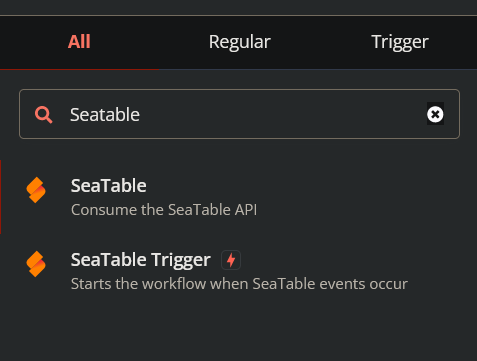Click Starts the workflow when SeaTable events occur
Screen dimensions: 477x361
point(239,284)
